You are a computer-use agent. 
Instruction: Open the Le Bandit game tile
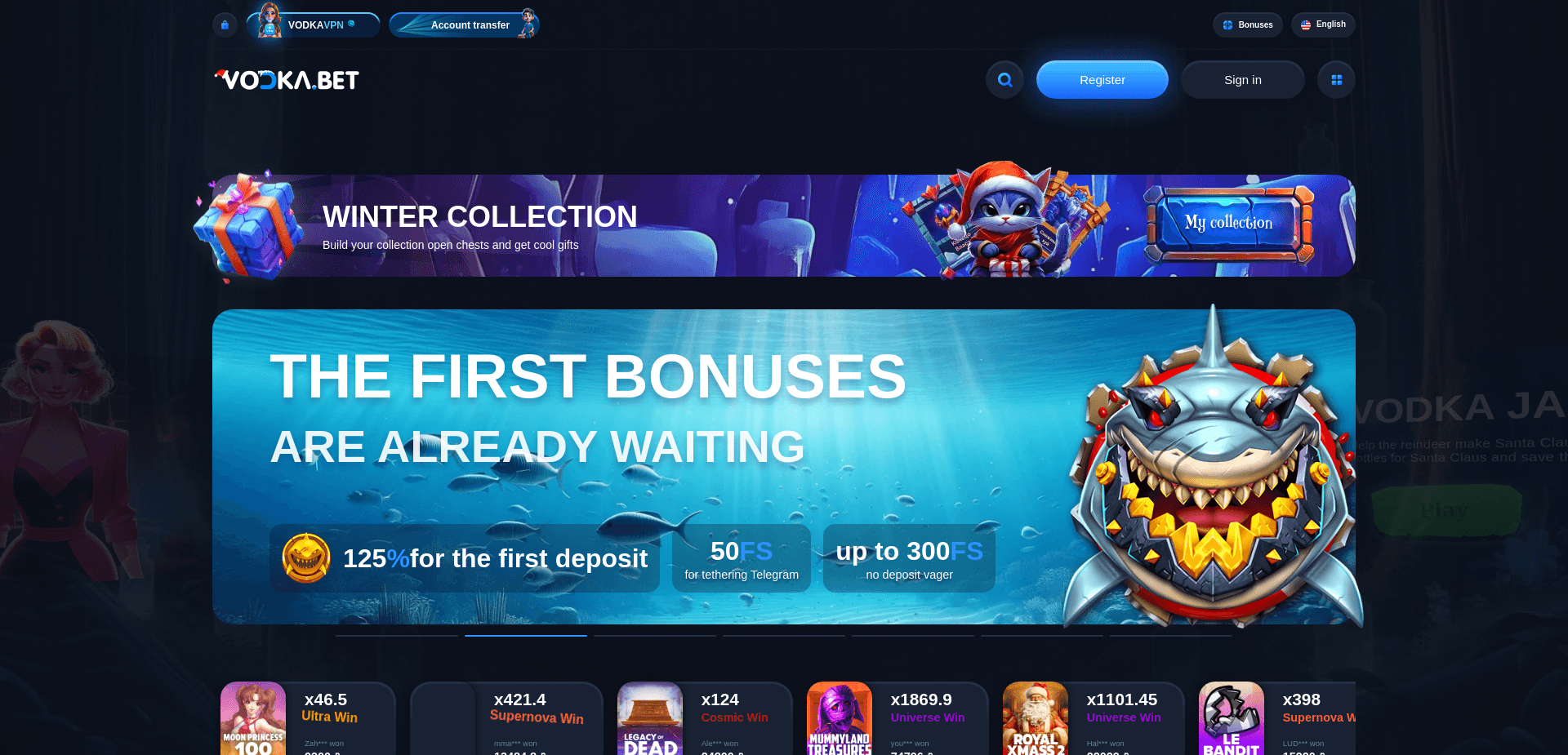tap(1232, 718)
